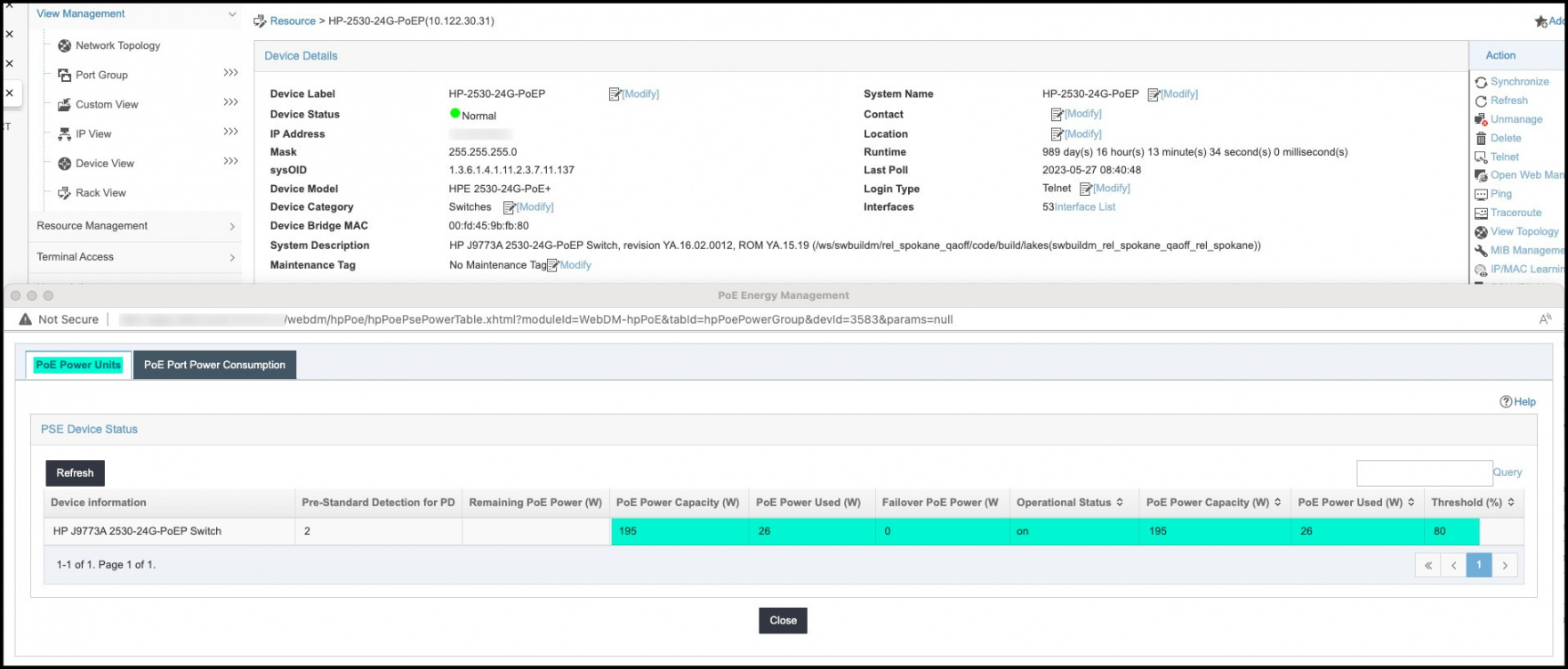This screenshot has width=1568, height=669.
Task: Select the IP View icon
Action: pos(64,133)
